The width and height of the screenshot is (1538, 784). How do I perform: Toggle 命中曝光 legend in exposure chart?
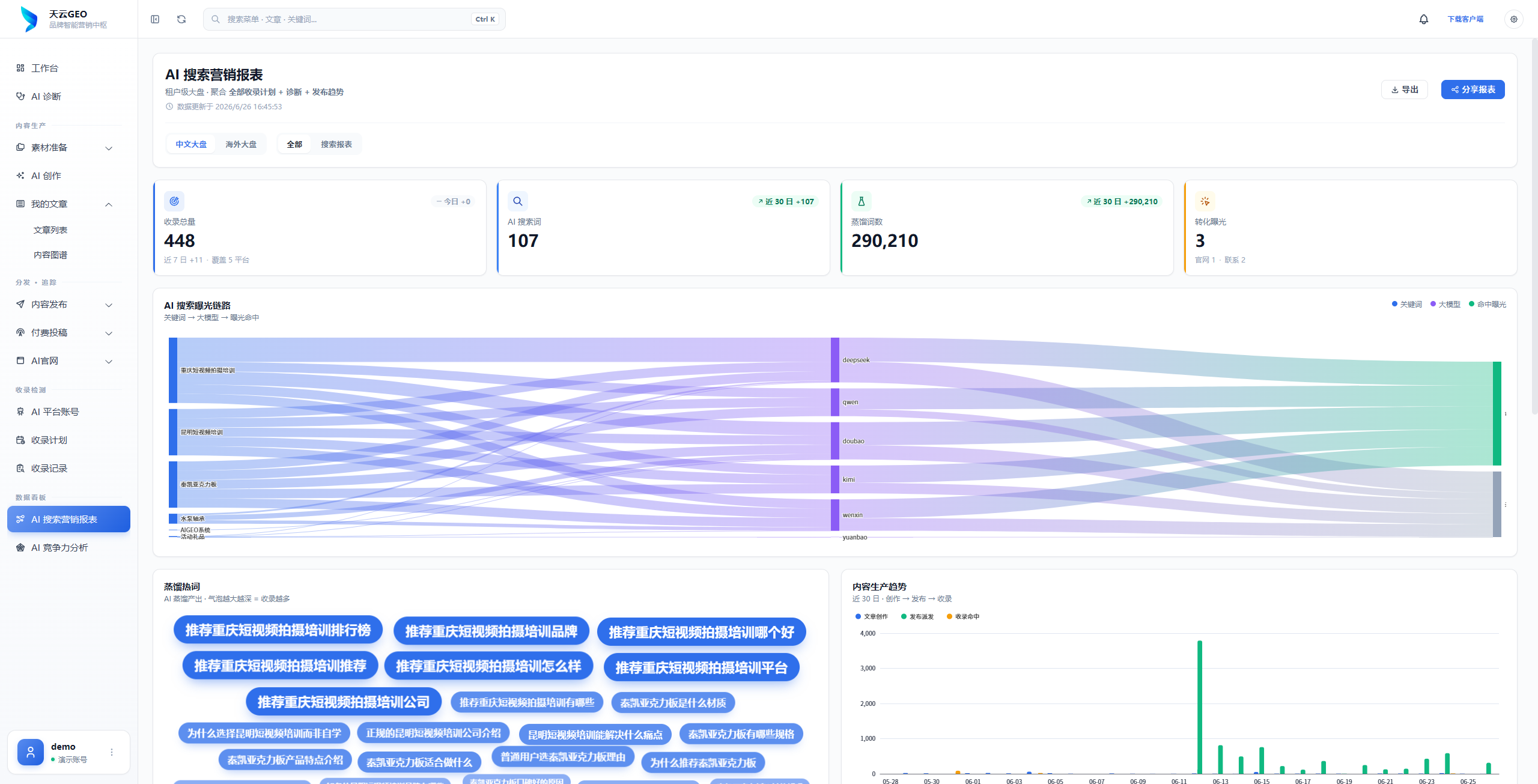coord(1488,304)
